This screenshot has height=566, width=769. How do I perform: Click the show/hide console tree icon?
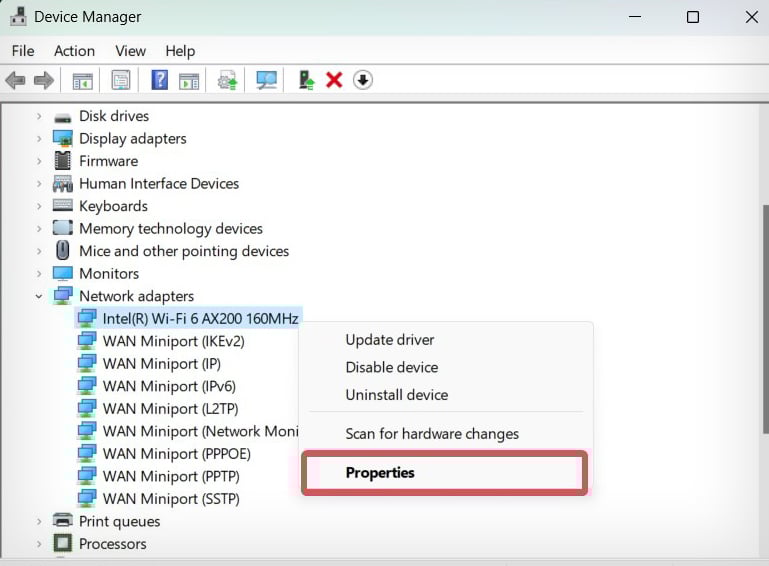point(82,81)
